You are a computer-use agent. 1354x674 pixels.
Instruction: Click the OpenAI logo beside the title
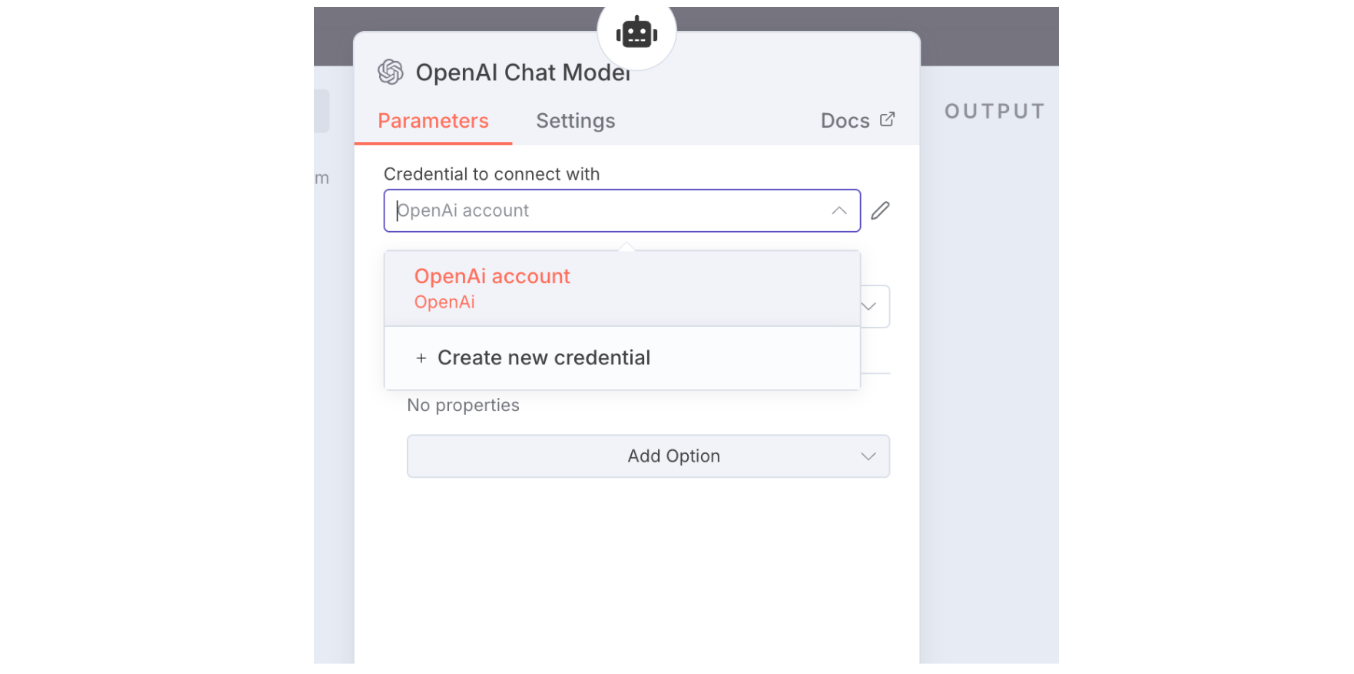click(390, 72)
